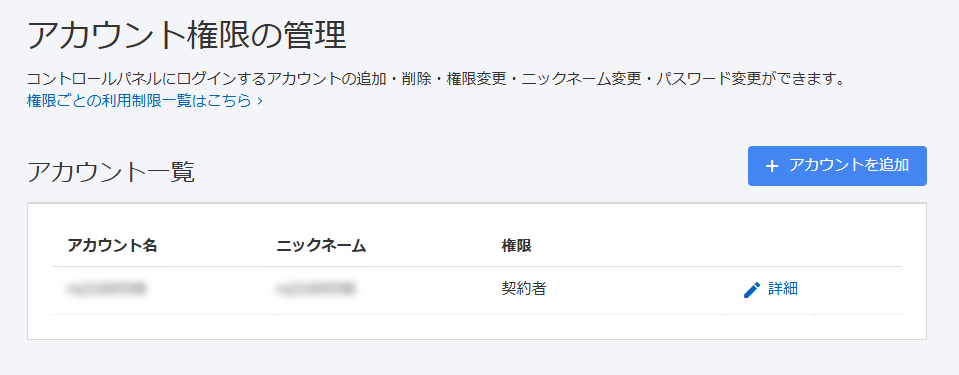This screenshot has height=375, width=959.
Task: Click the アカウント一覧 section heading
Action: (x=111, y=173)
